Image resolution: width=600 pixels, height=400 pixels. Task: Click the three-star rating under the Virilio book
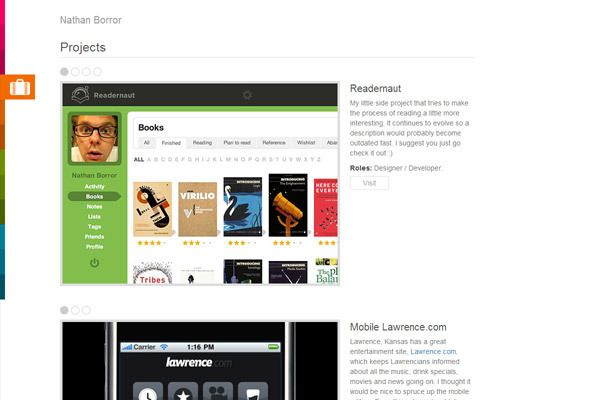[197, 243]
